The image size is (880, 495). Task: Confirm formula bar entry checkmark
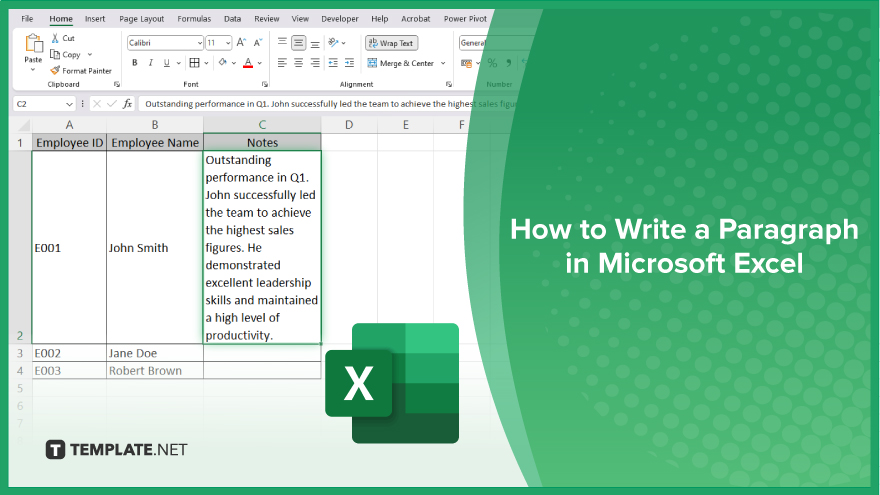click(112, 104)
